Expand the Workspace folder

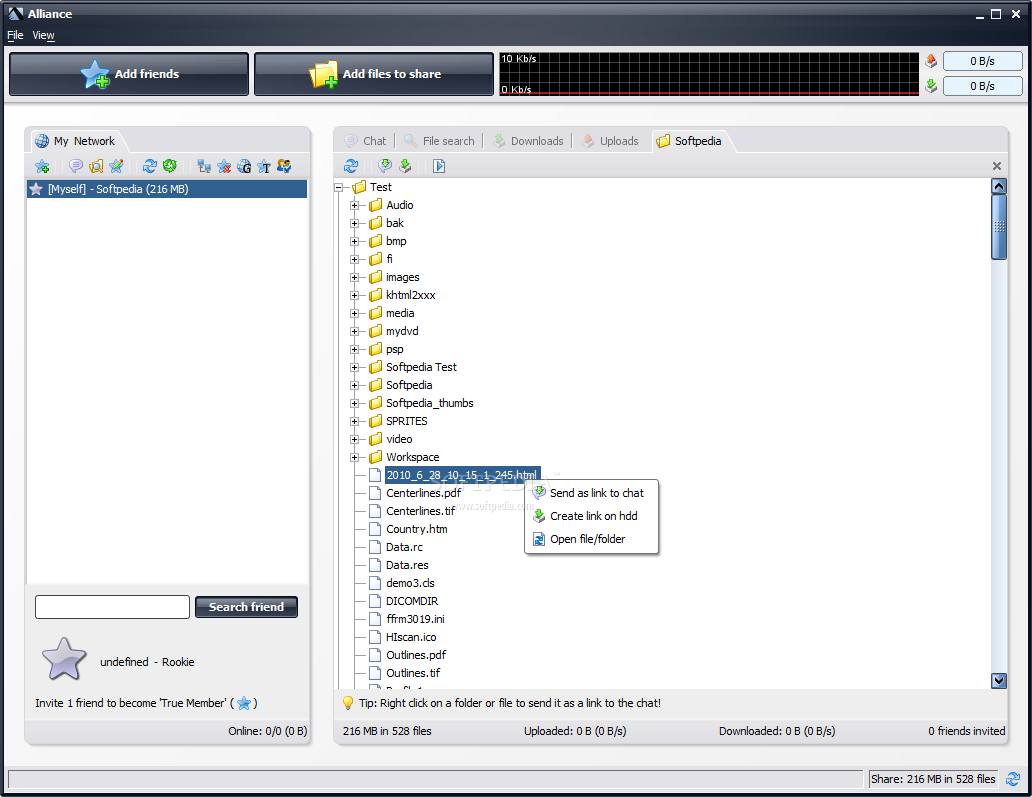click(x=354, y=457)
